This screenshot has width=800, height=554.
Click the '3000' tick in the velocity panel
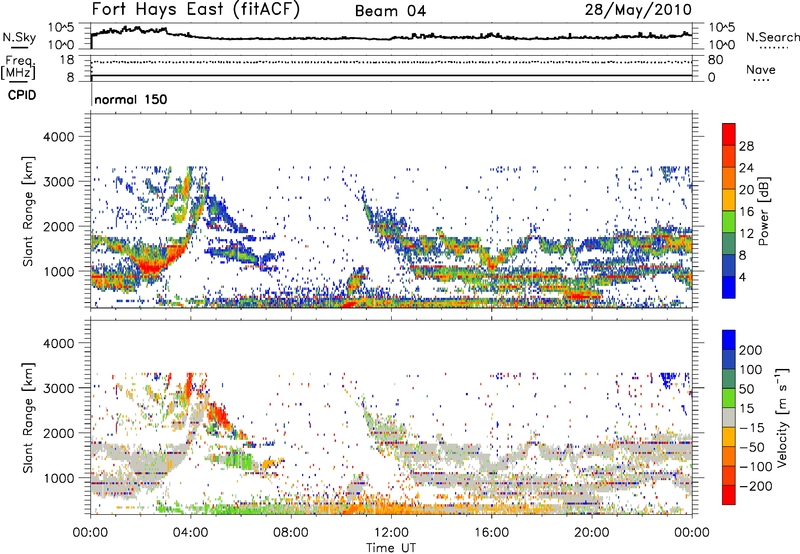58,388
